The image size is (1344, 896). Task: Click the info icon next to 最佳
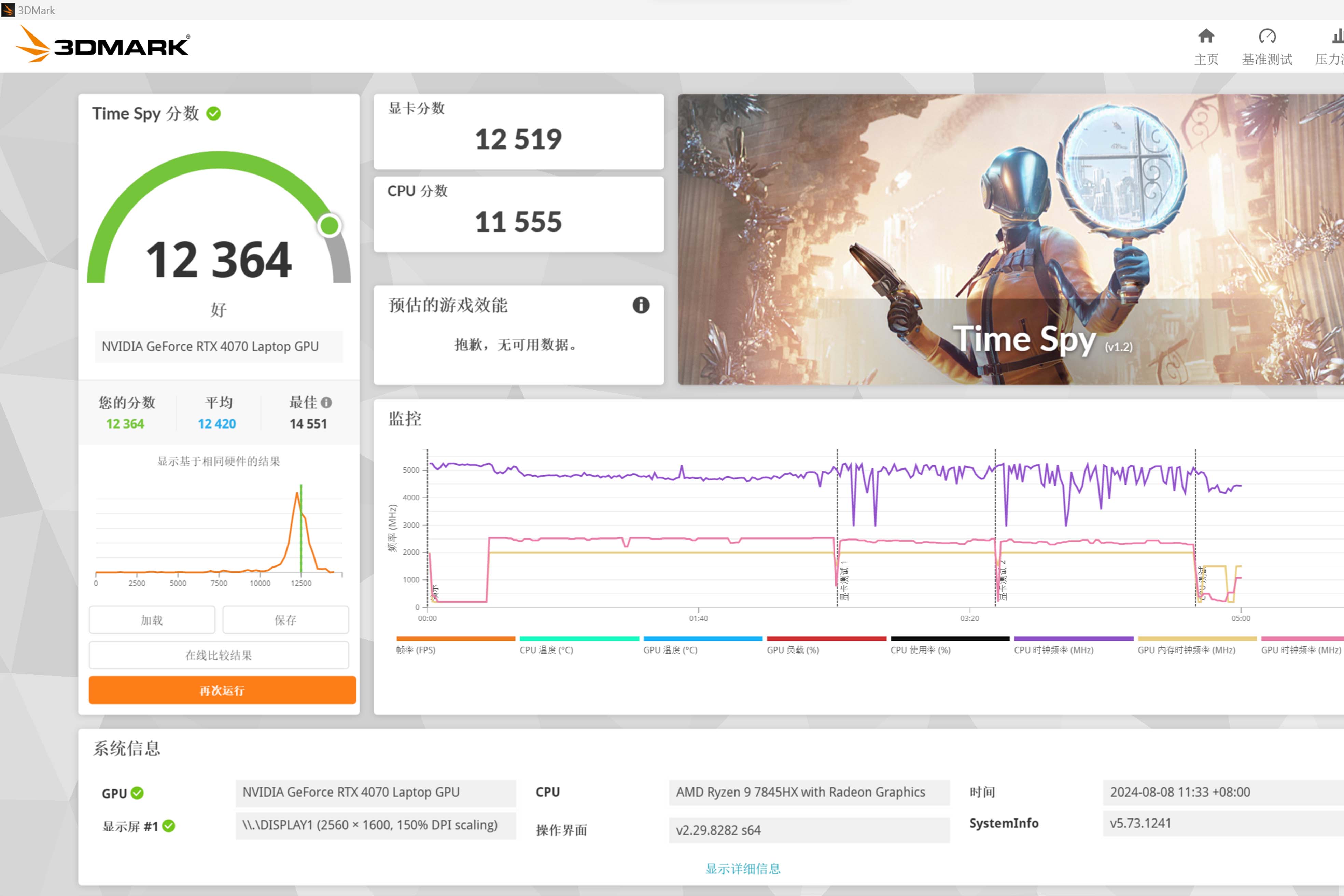(326, 402)
